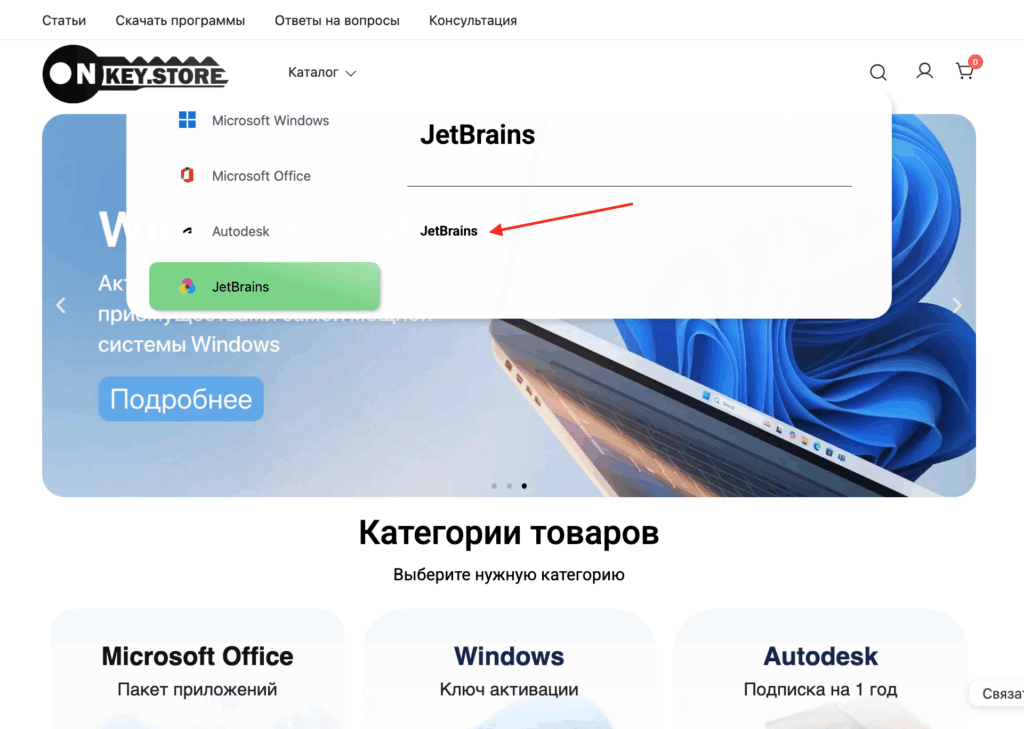This screenshot has height=729, width=1024.
Task: Expand the Каталог dropdown
Action: pos(322,73)
